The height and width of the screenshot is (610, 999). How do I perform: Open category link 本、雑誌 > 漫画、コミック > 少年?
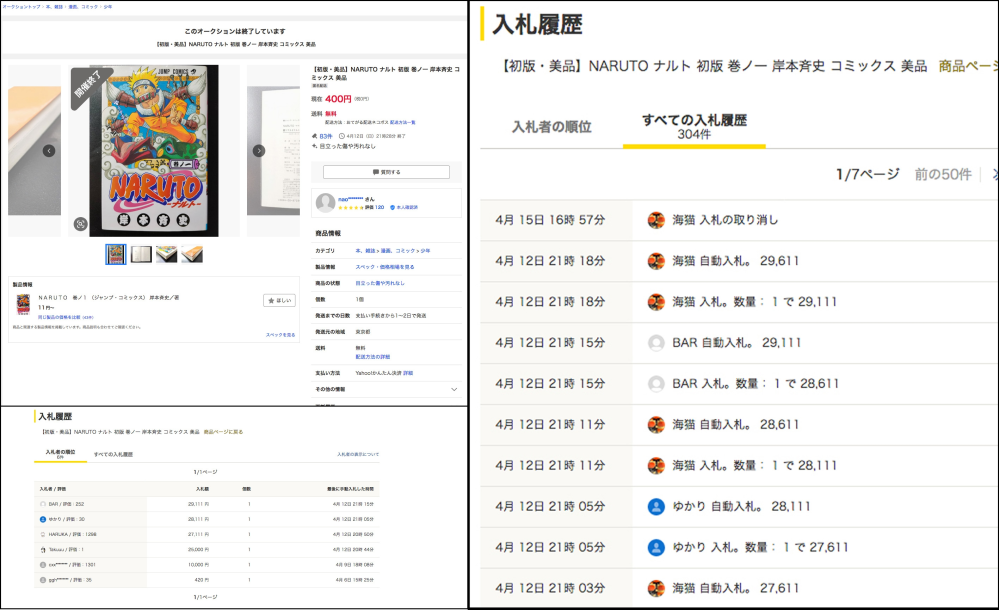point(392,251)
